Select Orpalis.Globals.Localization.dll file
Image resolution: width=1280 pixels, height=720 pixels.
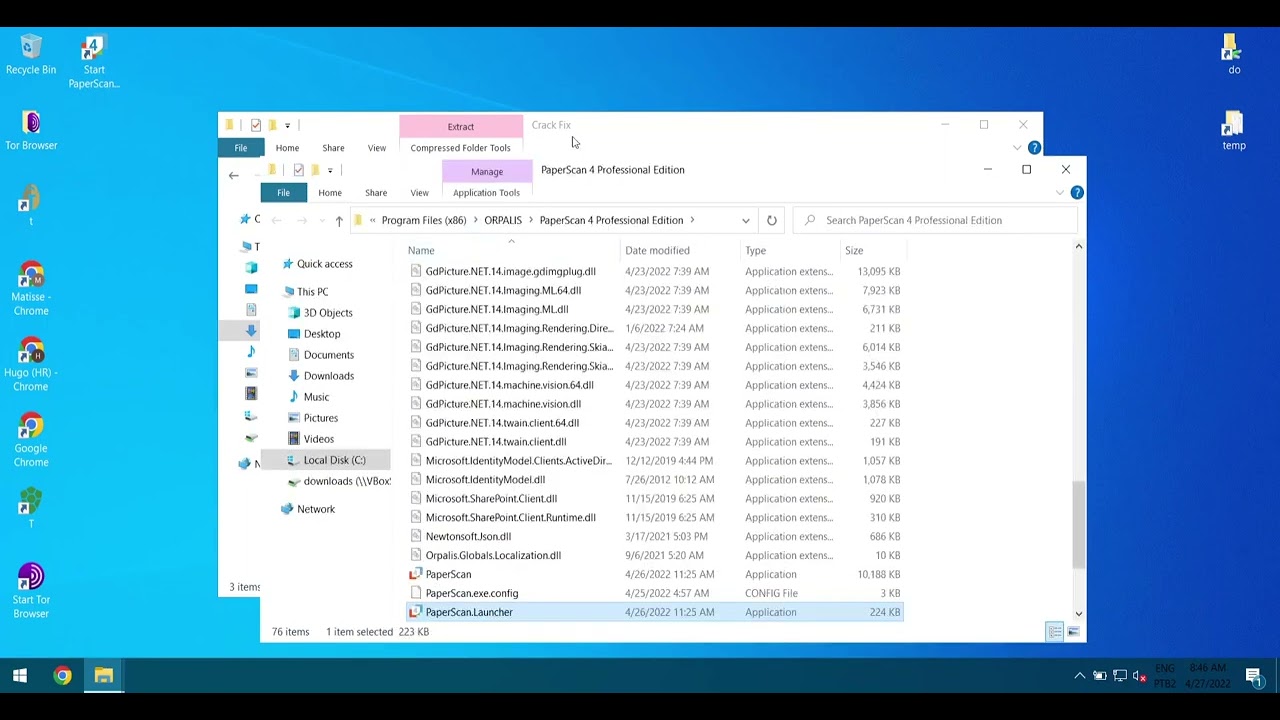click(x=655, y=555)
